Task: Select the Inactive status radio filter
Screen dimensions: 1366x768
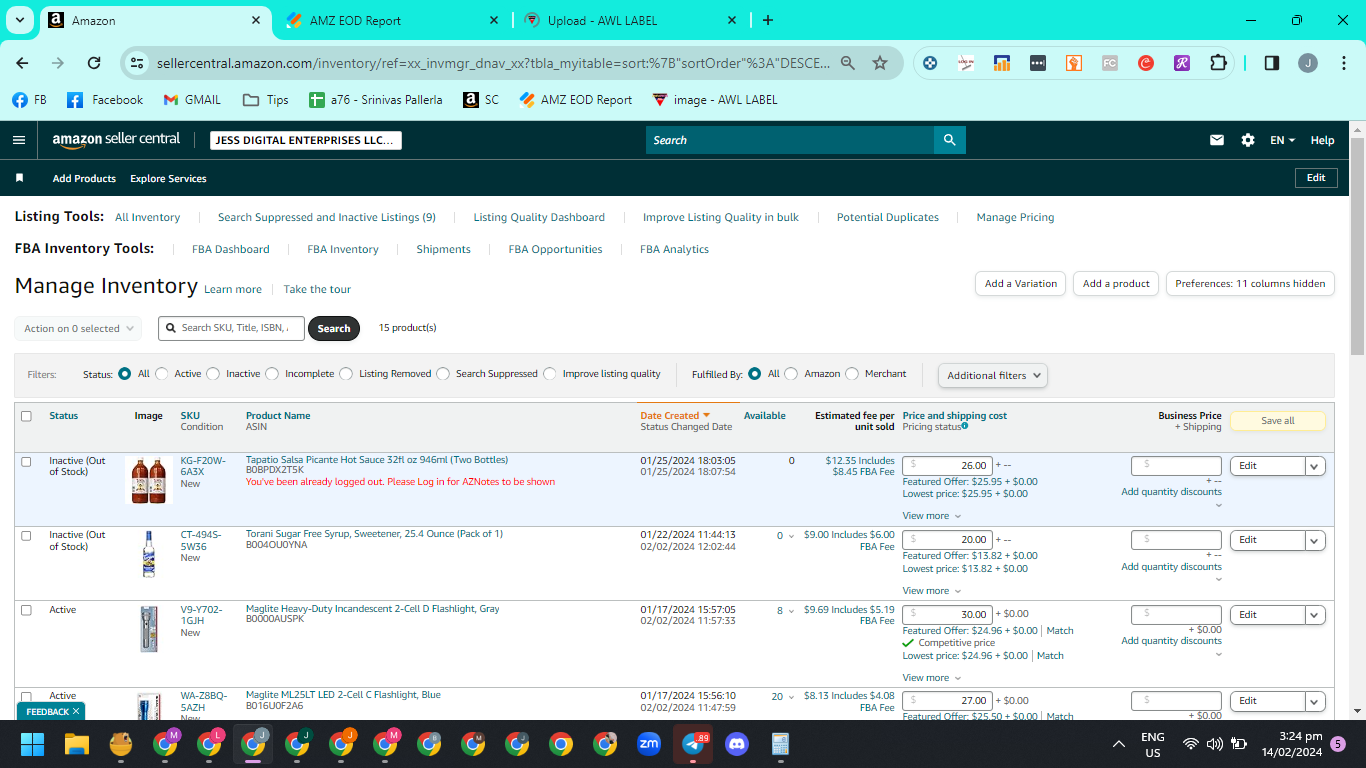Action: (213, 374)
